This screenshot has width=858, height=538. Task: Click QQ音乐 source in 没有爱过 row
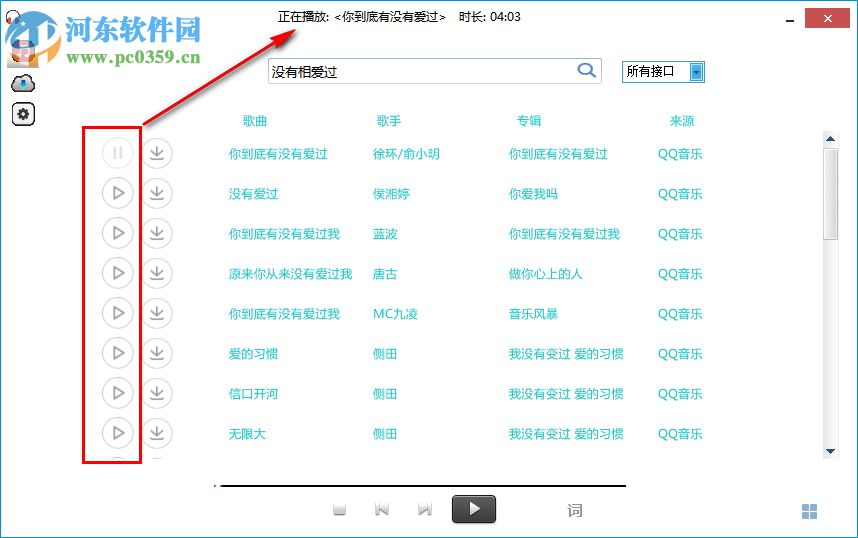click(680, 194)
